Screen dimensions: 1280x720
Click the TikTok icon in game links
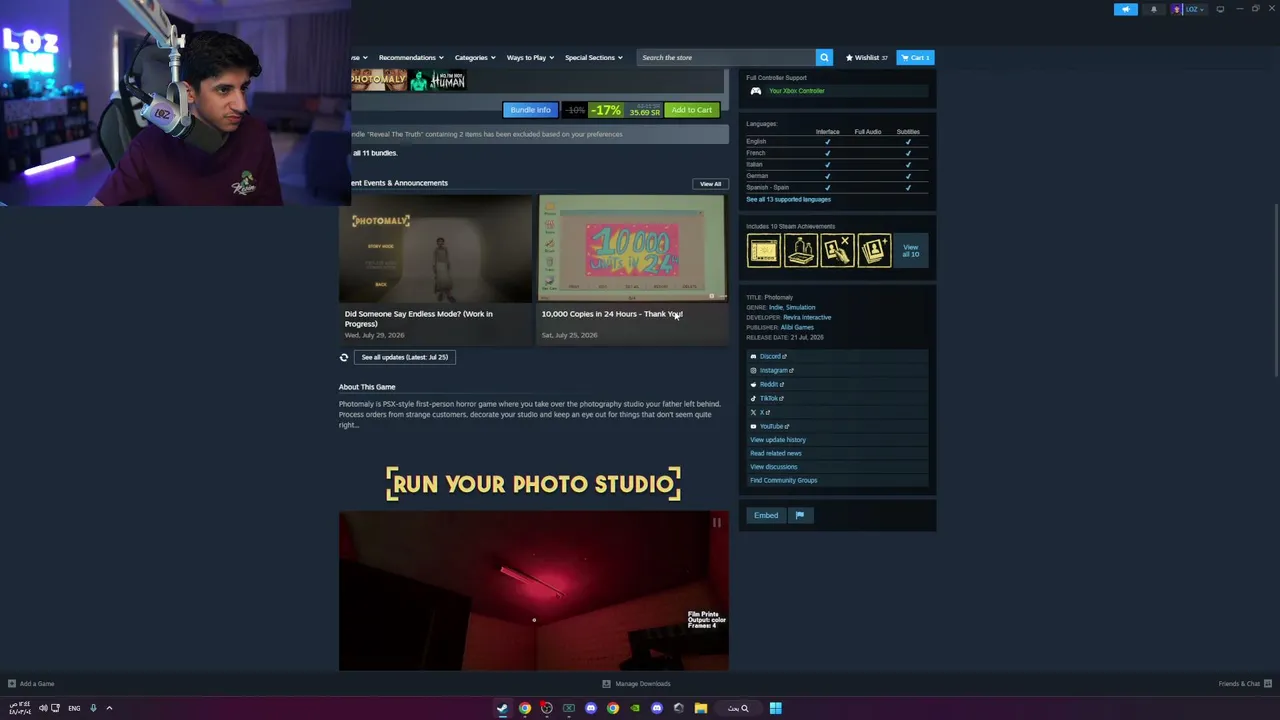pyautogui.click(x=754, y=398)
